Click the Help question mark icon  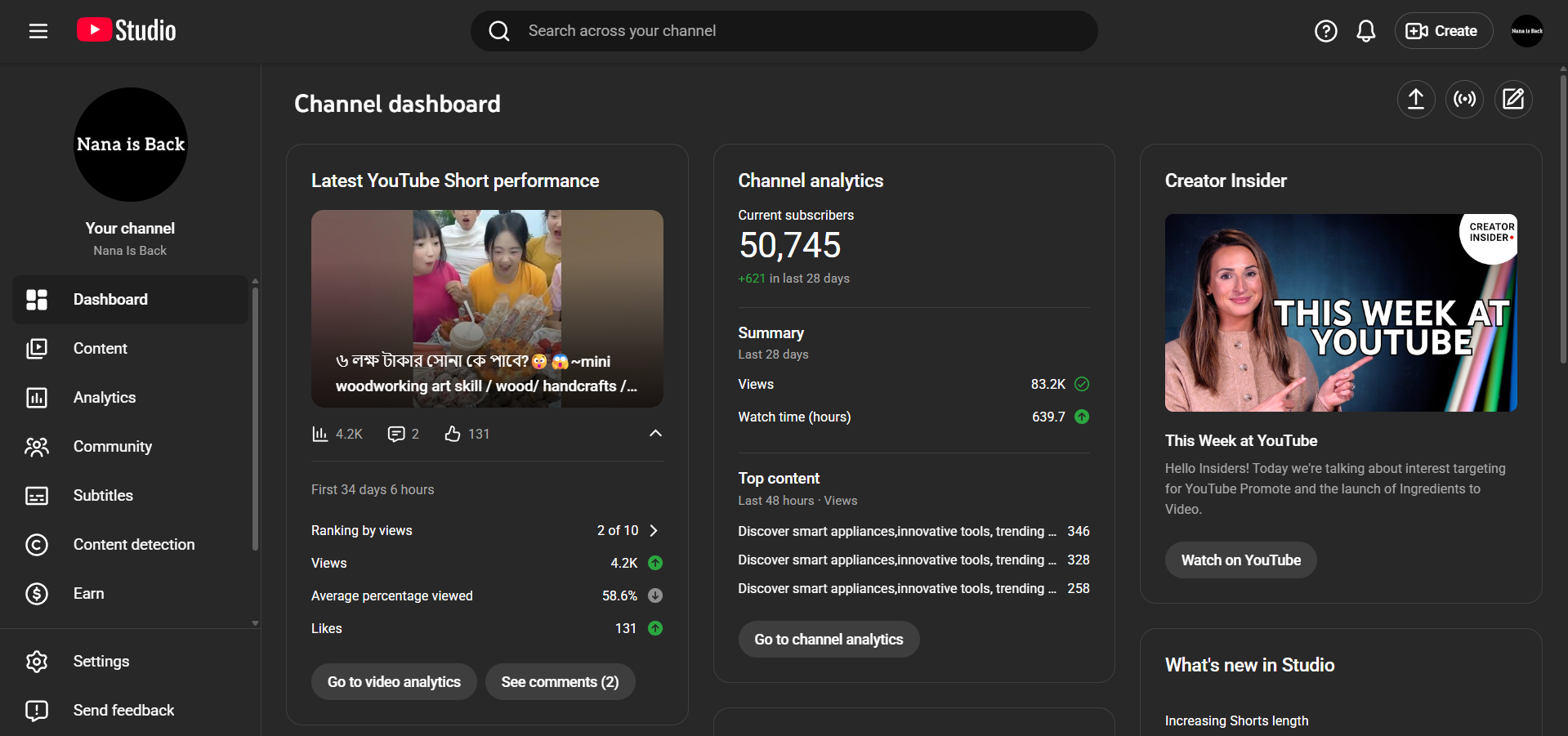(1325, 31)
